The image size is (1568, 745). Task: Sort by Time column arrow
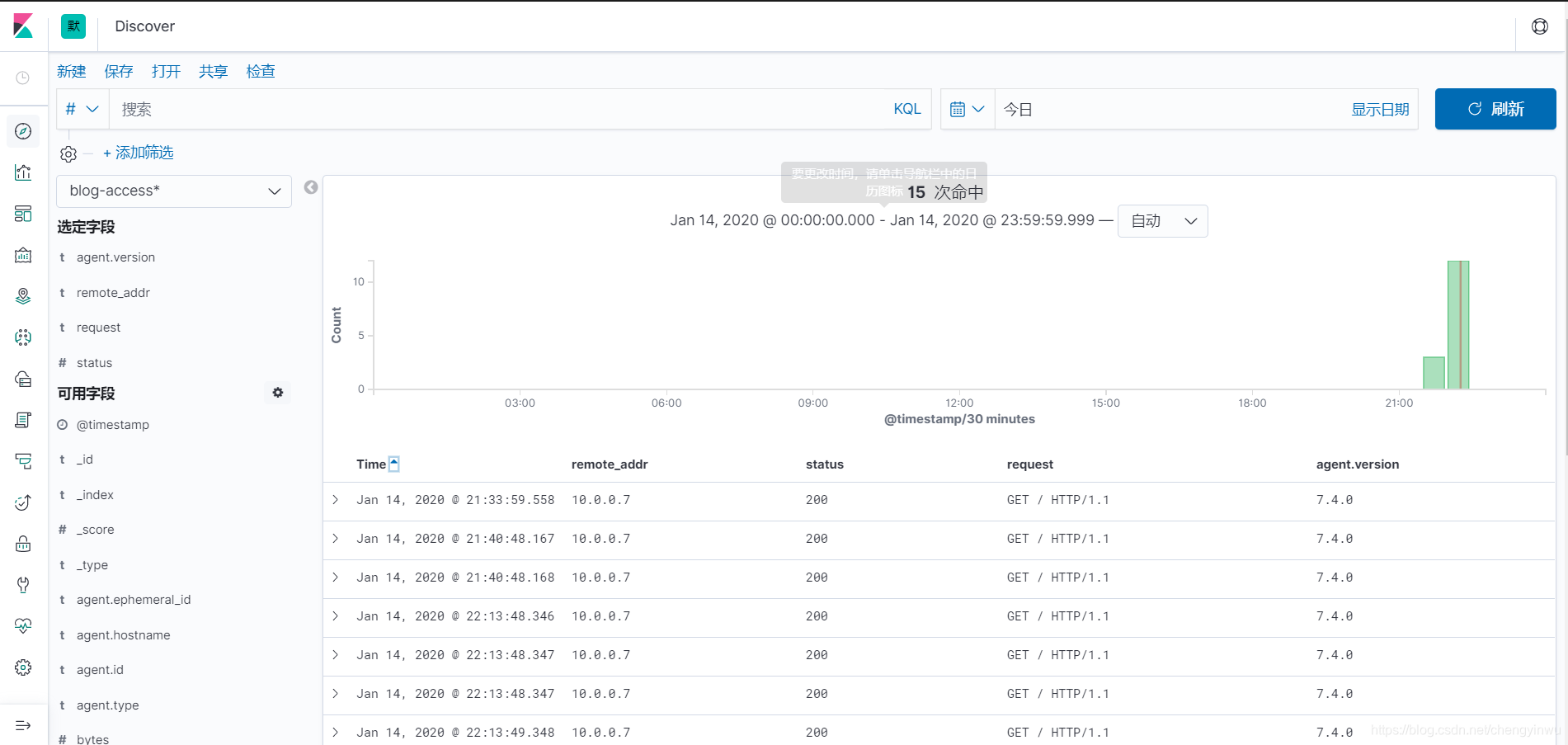pyautogui.click(x=394, y=464)
